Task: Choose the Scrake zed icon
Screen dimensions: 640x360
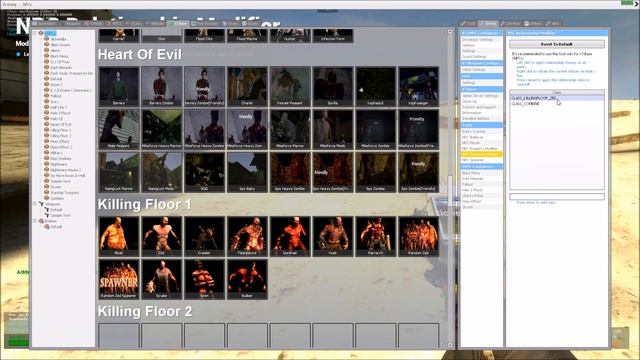Action: (162, 279)
